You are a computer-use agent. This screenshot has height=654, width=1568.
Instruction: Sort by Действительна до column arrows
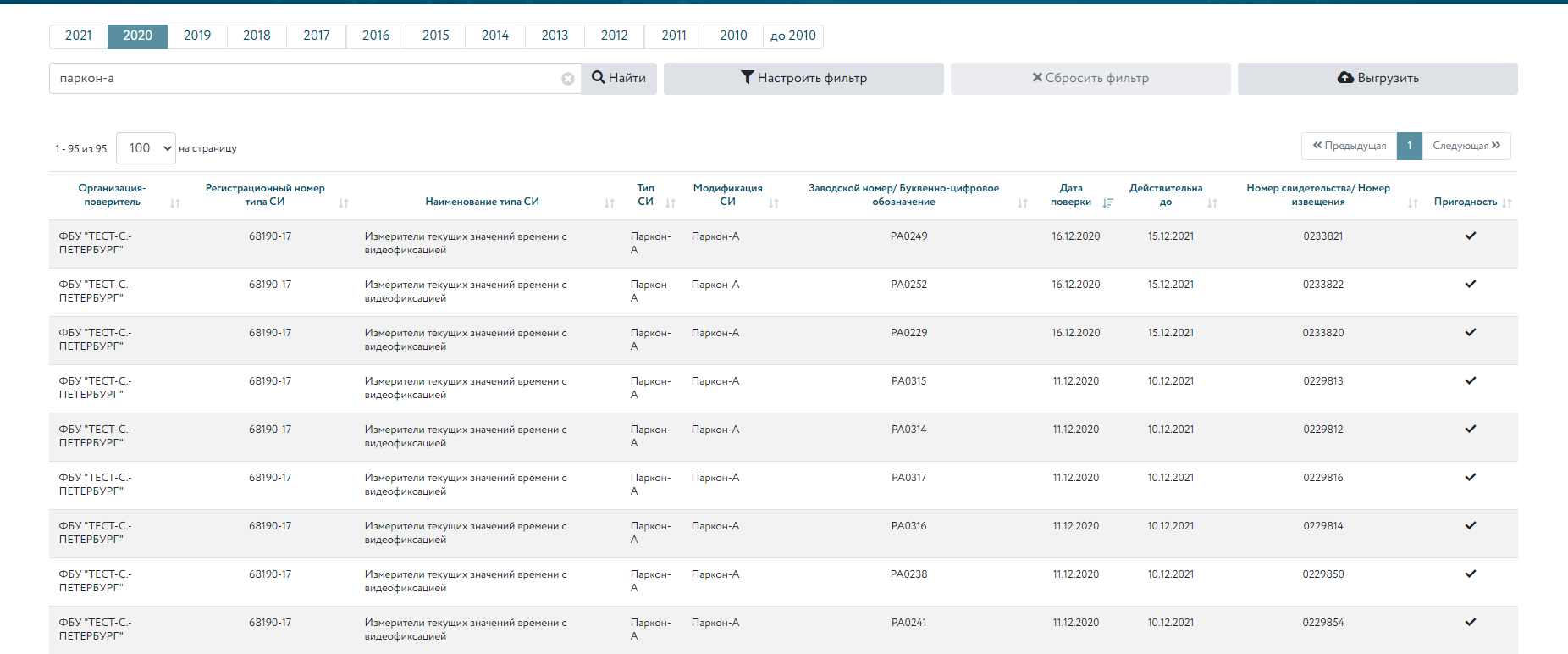click(x=1212, y=203)
